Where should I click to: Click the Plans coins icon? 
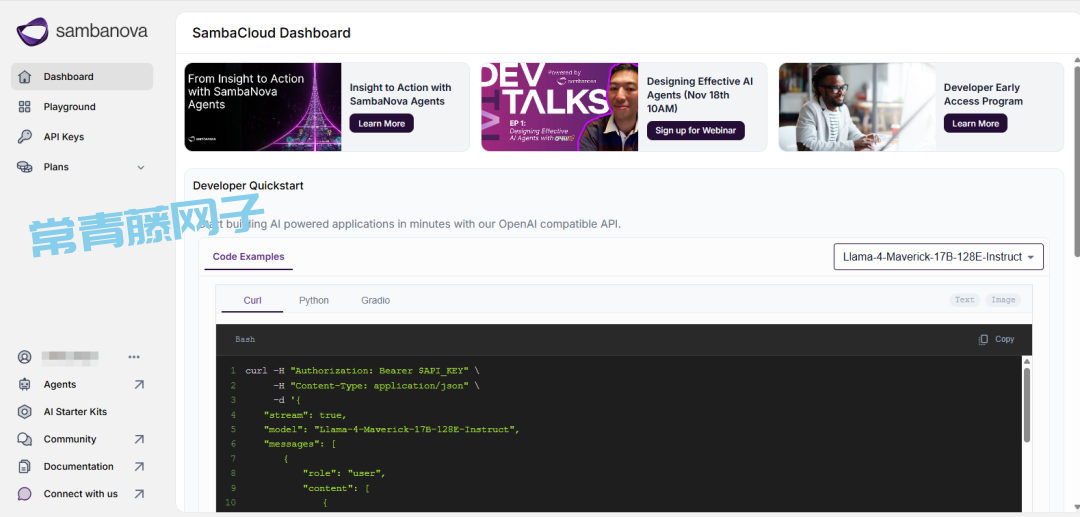25,167
